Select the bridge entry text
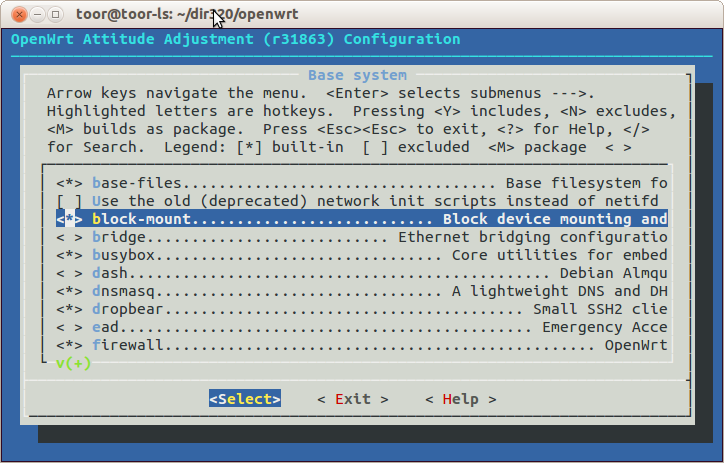 (x=119, y=237)
